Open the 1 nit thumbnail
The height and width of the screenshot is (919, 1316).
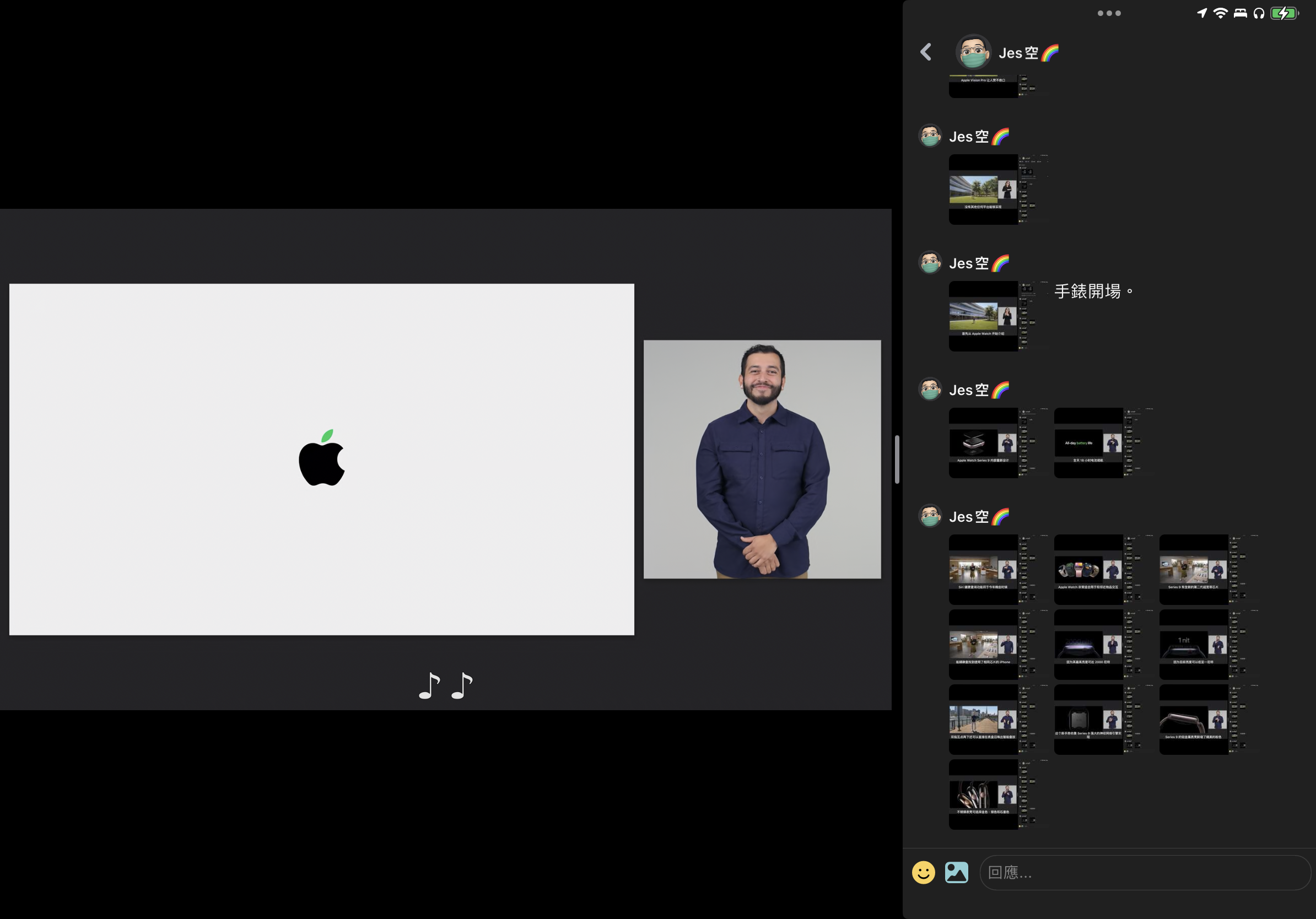coord(1210,645)
